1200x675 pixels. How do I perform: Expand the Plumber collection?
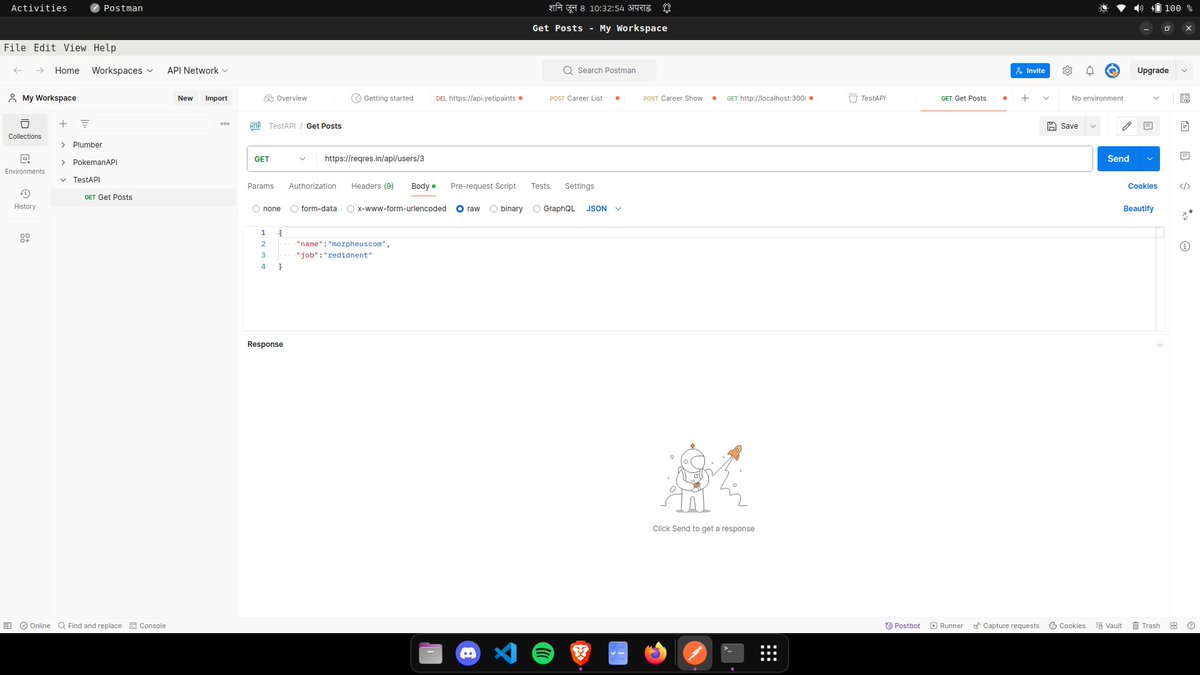[63, 145]
